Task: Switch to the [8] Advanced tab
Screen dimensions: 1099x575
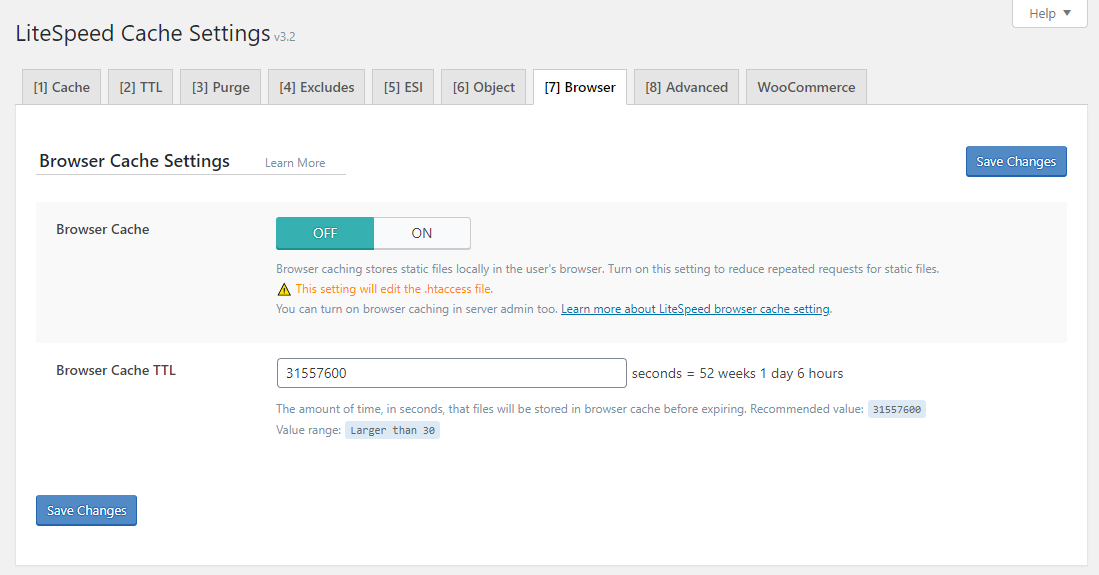Action: click(x=687, y=88)
